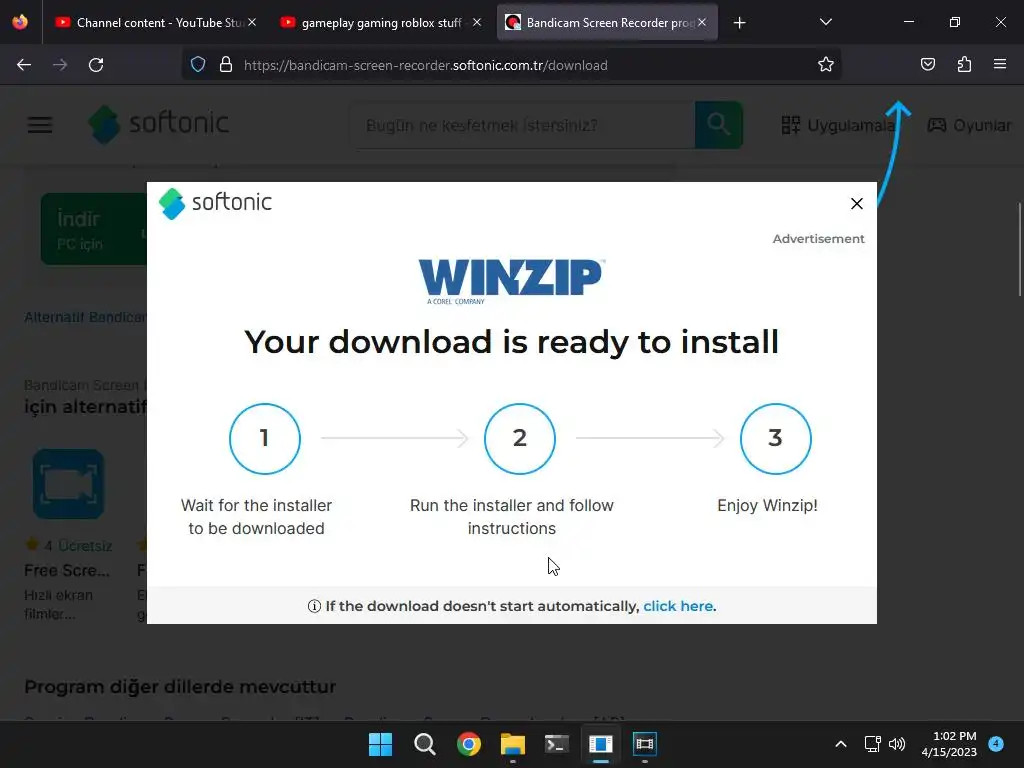Image resolution: width=1024 pixels, height=768 pixels.
Task: Open notification center badge
Action: tap(996, 743)
